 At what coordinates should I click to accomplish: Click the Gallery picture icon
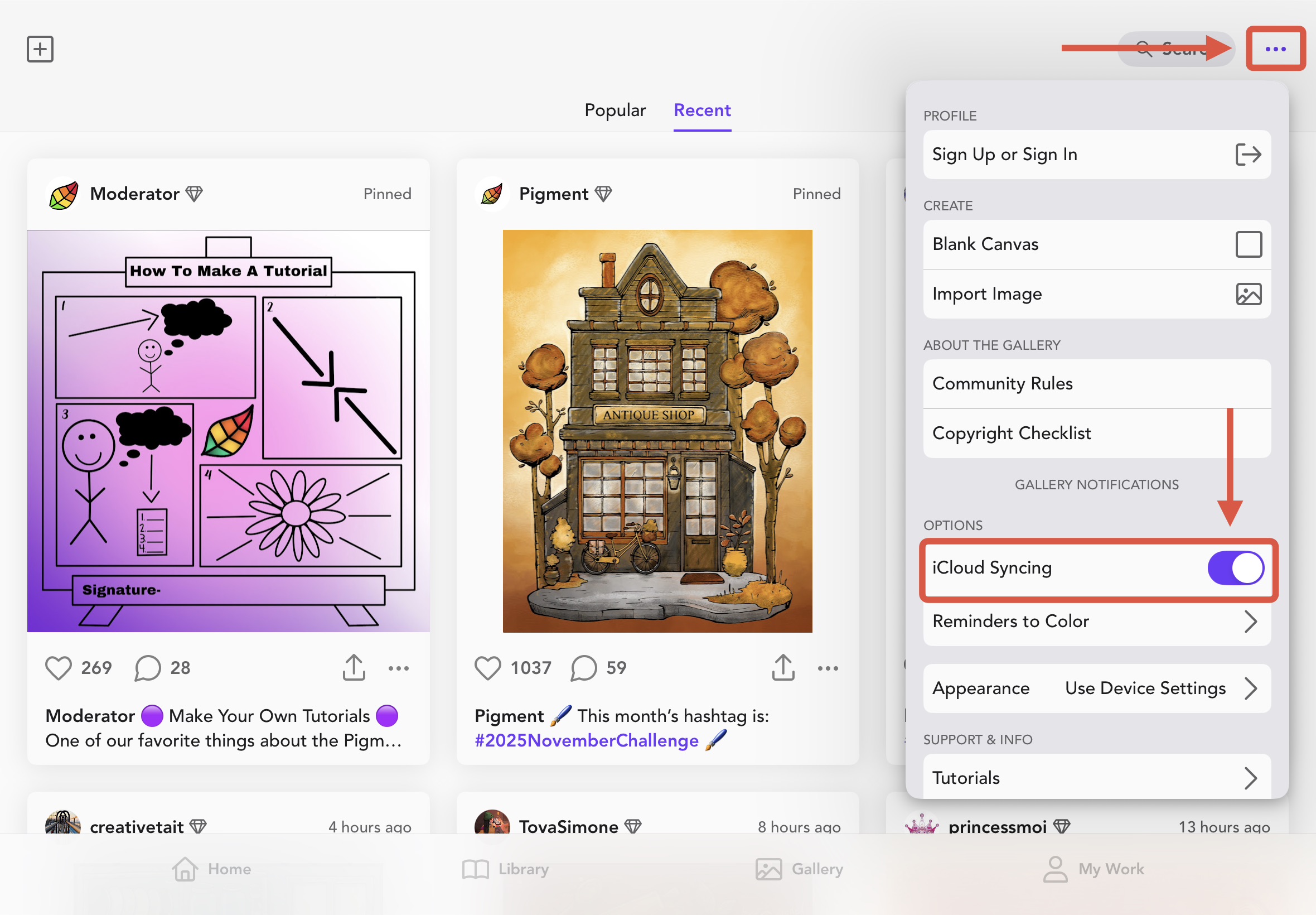tap(768, 870)
